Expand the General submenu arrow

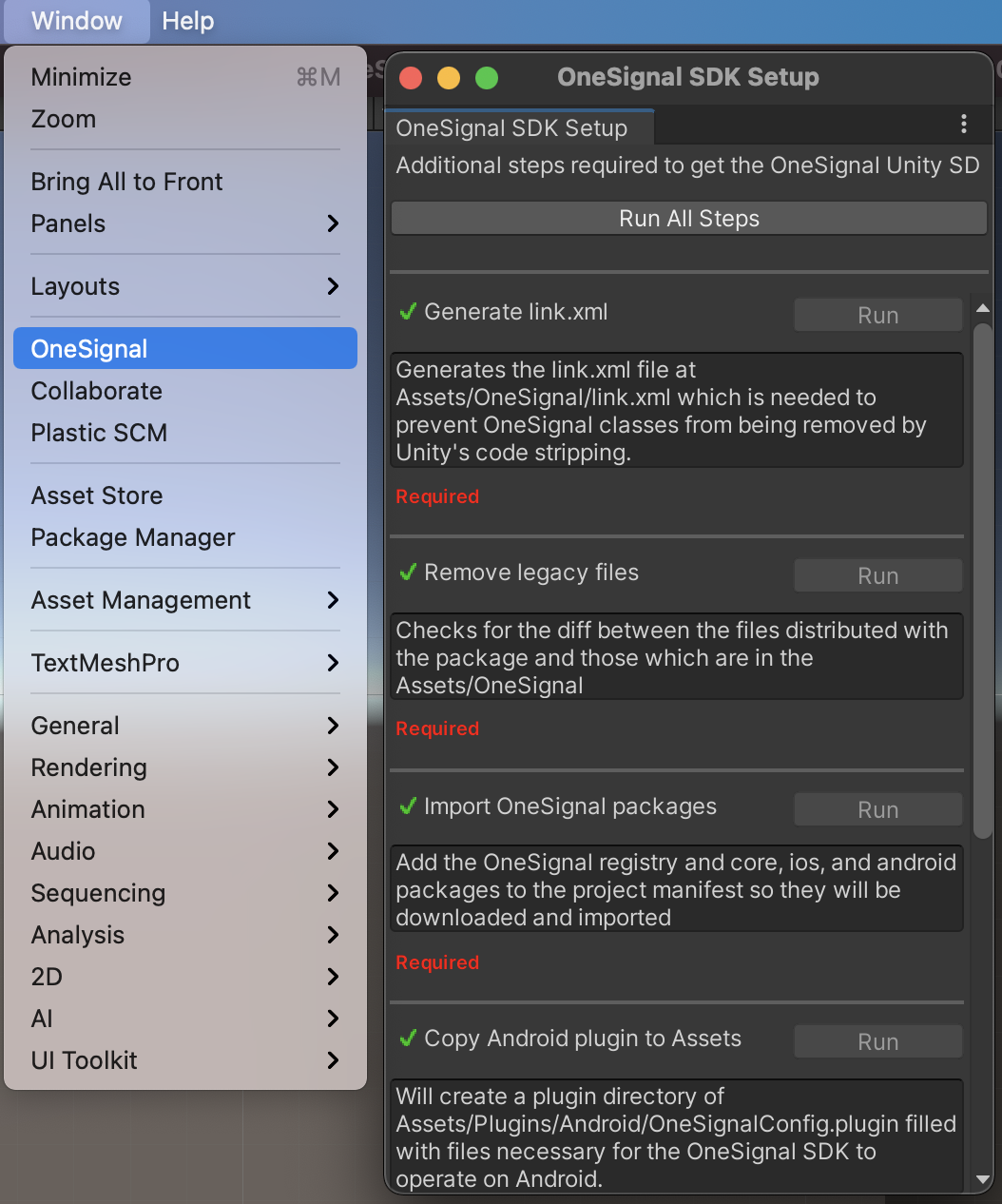click(x=333, y=726)
